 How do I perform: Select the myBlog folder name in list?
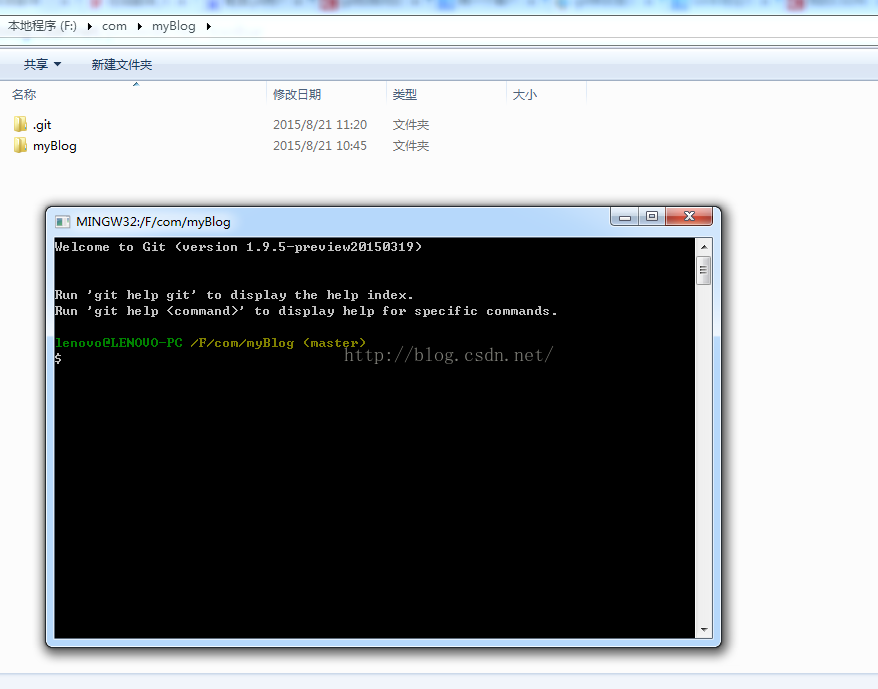pos(55,146)
